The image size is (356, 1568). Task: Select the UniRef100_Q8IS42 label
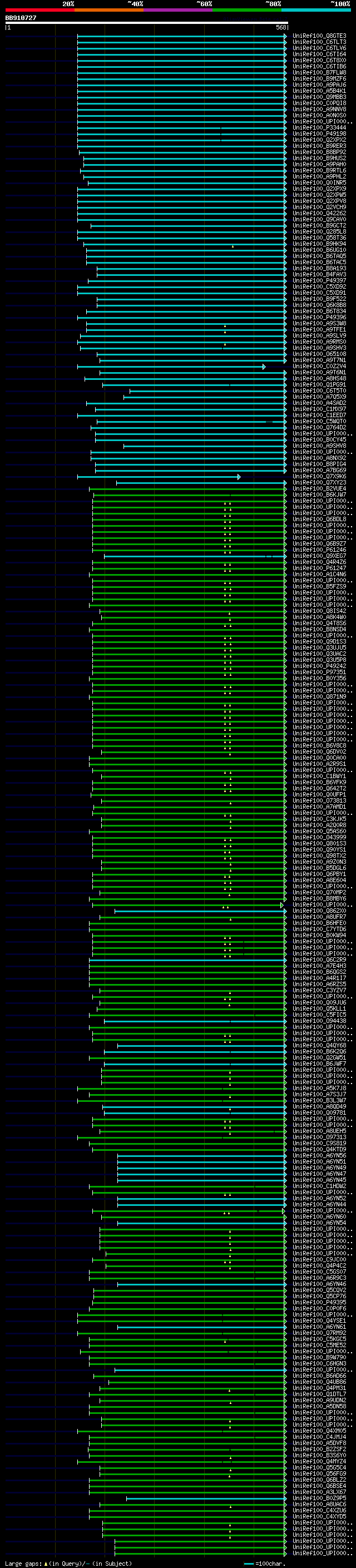[x=319, y=611]
